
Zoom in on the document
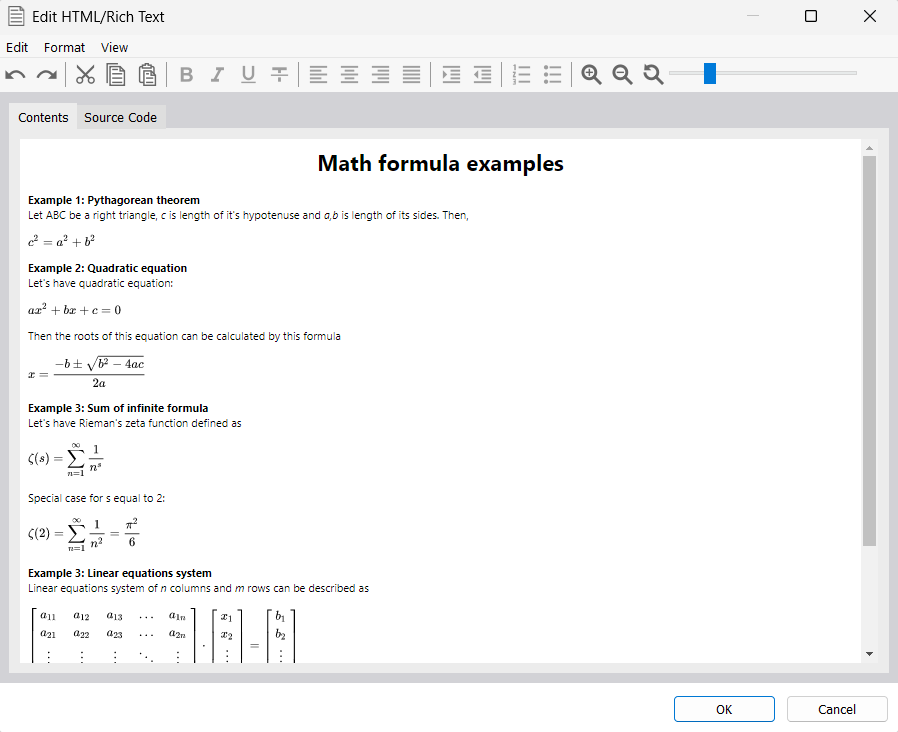(x=591, y=73)
